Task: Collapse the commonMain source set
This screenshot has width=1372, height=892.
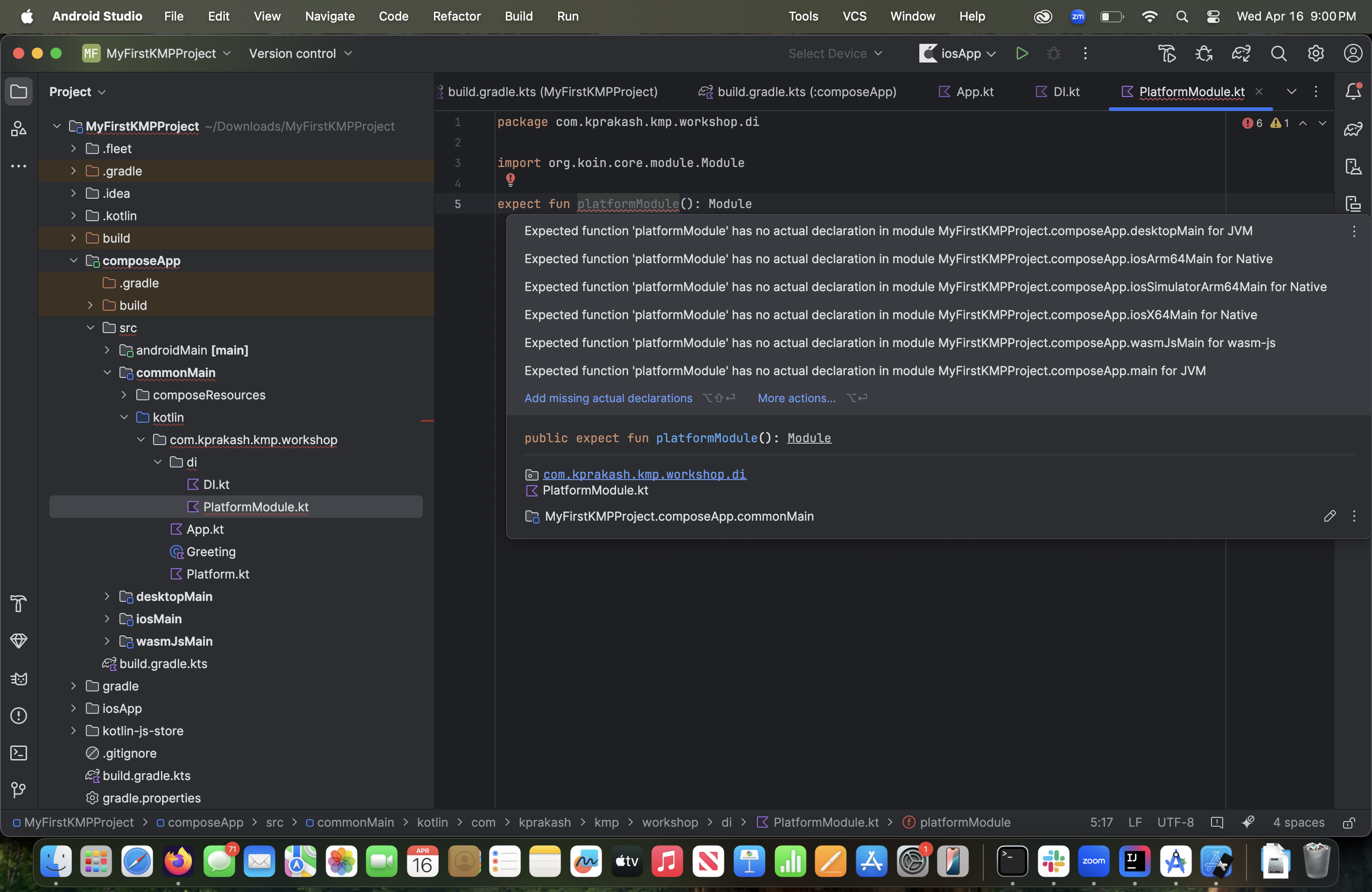Action: click(x=107, y=372)
